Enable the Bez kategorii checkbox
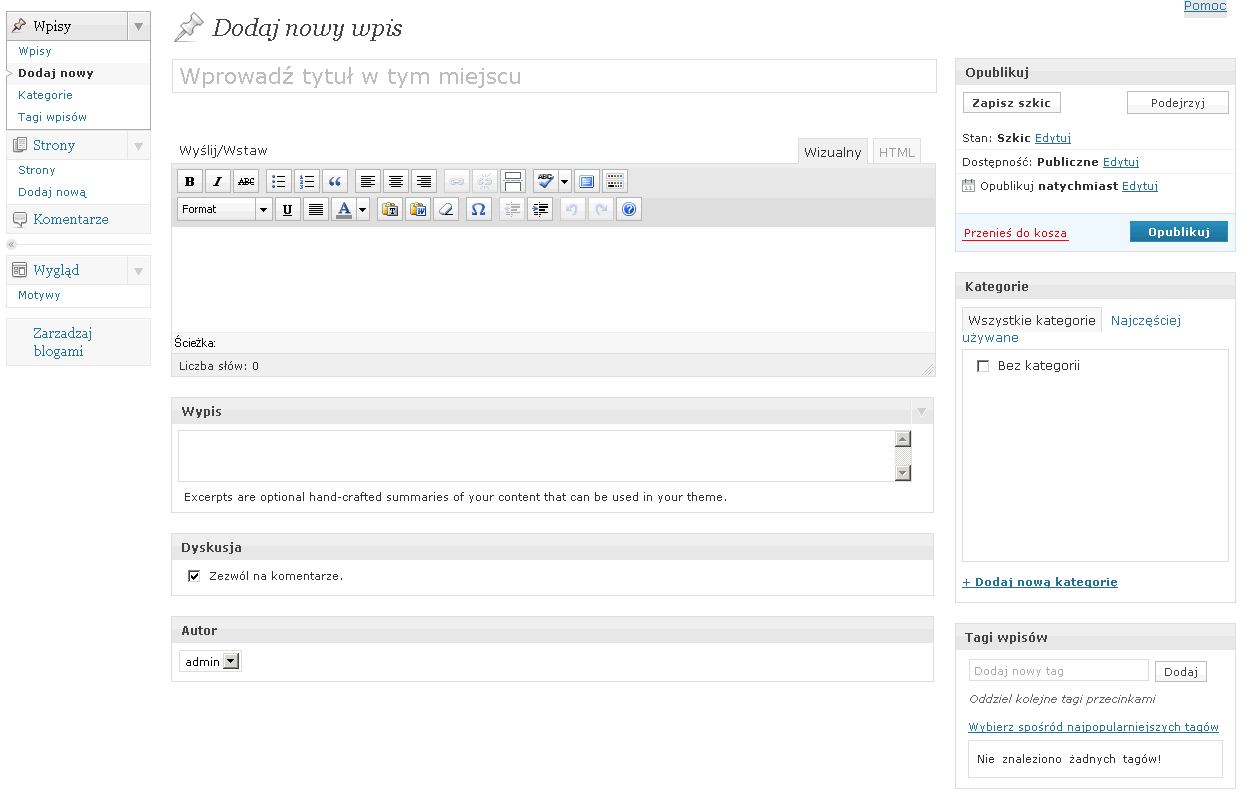The height and width of the screenshot is (797, 1244). click(983, 366)
